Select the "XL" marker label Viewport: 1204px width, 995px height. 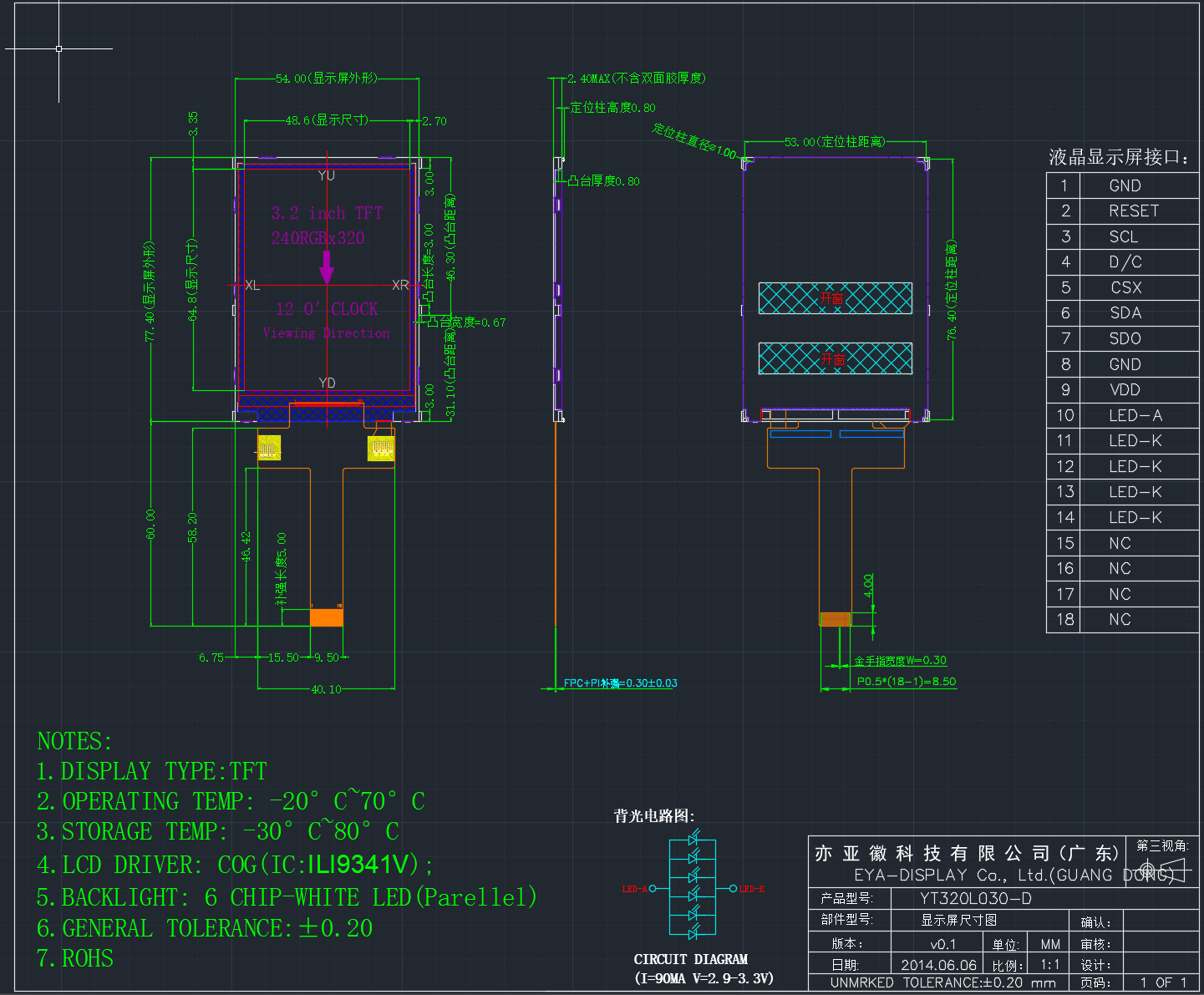click(x=252, y=286)
